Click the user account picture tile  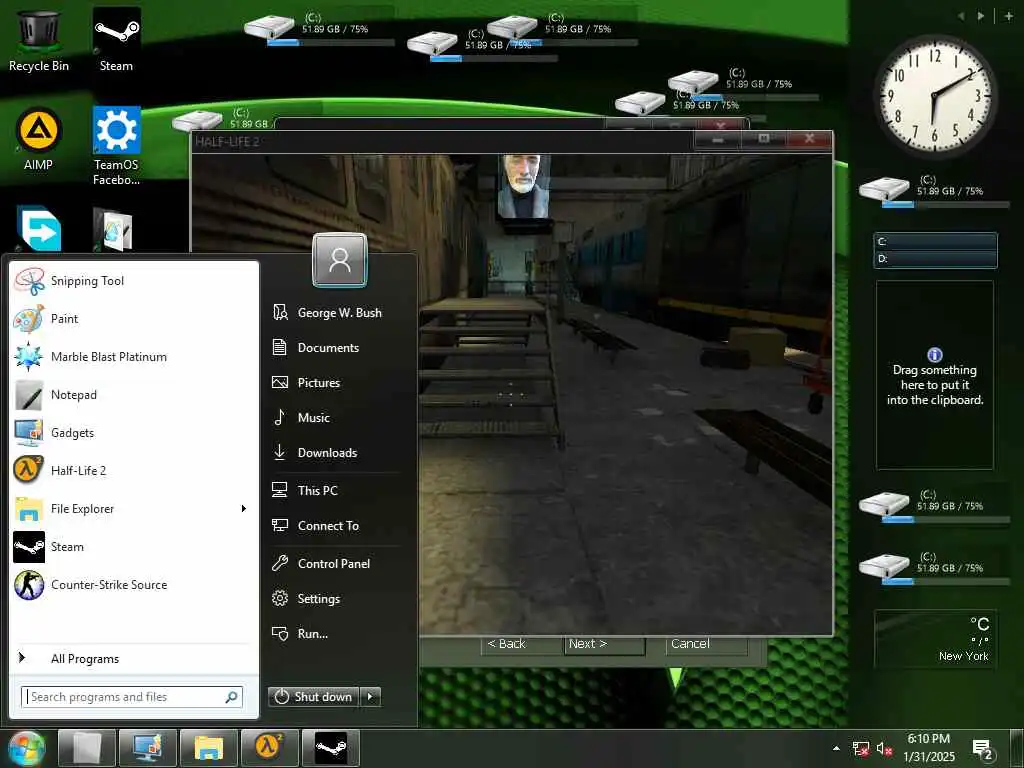point(340,260)
